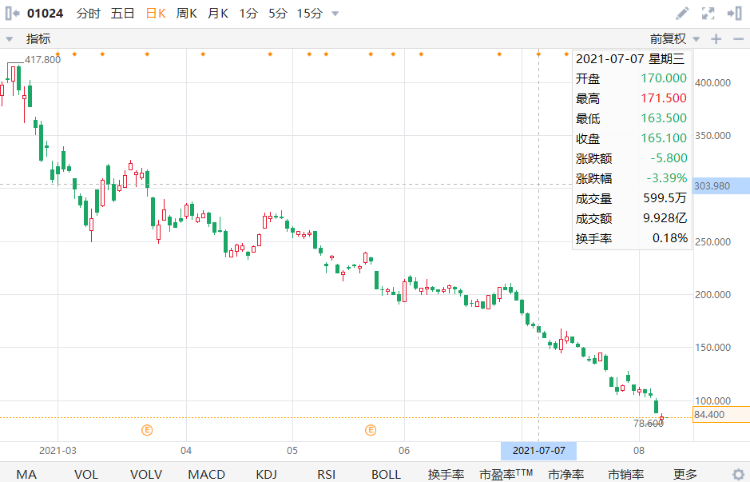The width and height of the screenshot is (750, 482).
Task: Click the 2021-07-07 date marker on axis
Action: point(539,450)
